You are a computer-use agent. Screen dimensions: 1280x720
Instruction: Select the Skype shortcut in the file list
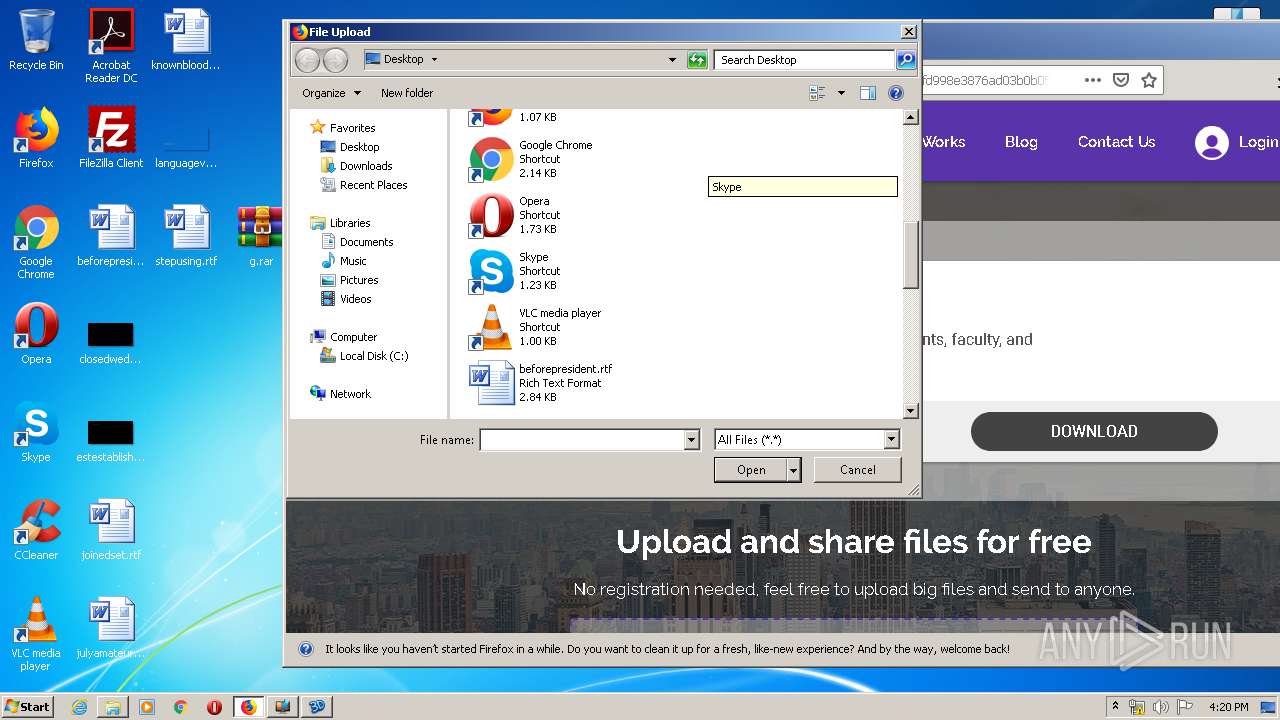(x=516, y=271)
